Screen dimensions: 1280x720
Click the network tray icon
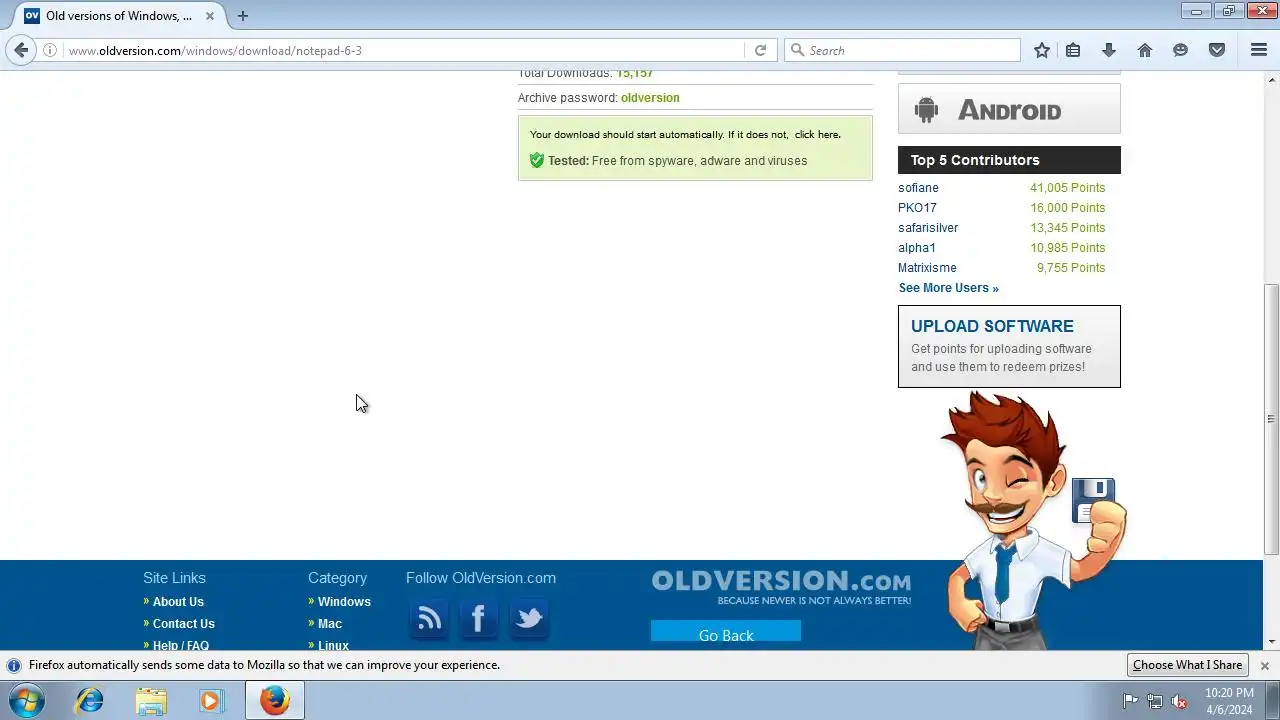pos(1155,701)
